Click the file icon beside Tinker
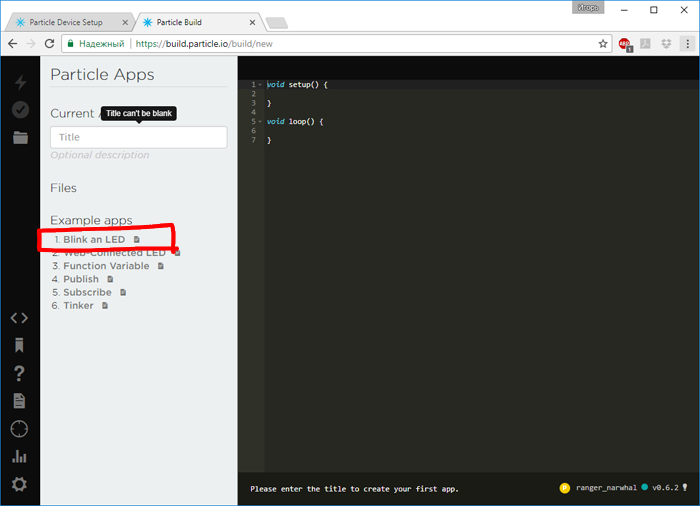This screenshot has width=700, height=506. coord(105,306)
